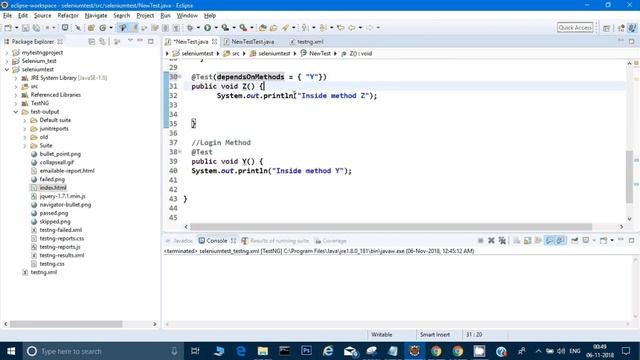Open Package Explorer view menu triangle
Viewport: 640px width, 360px height.
coord(130,41)
